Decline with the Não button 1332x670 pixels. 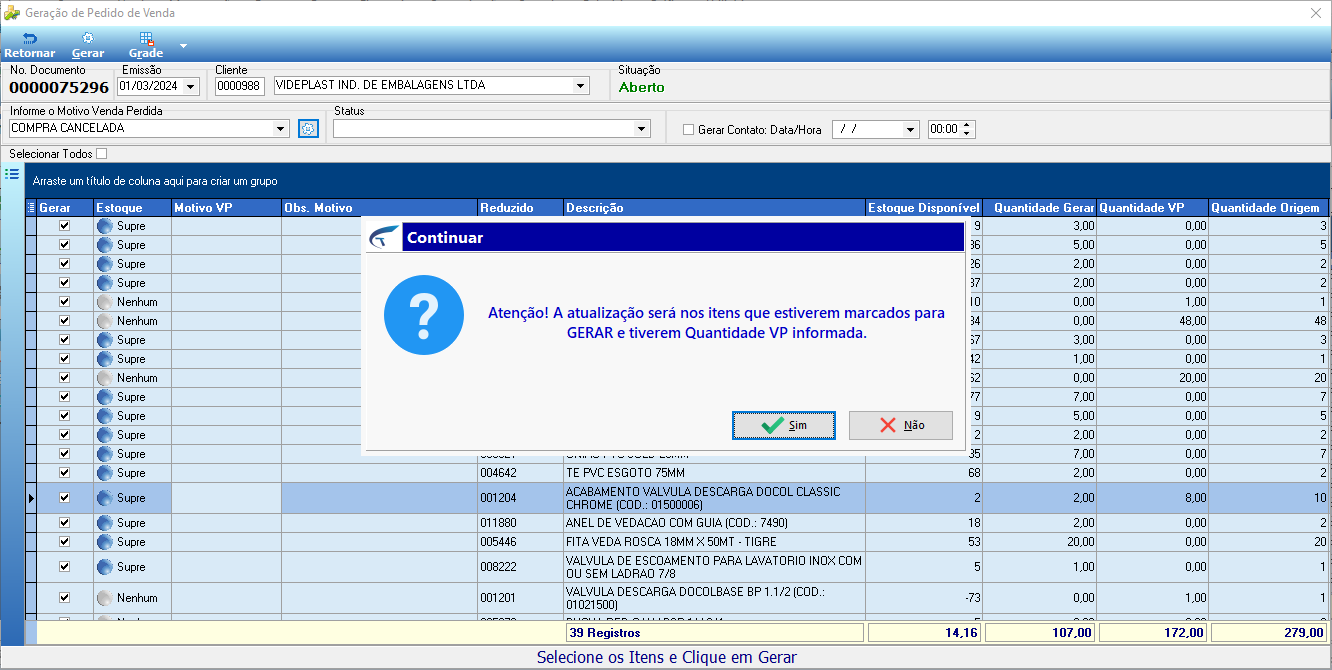pos(901,425)
